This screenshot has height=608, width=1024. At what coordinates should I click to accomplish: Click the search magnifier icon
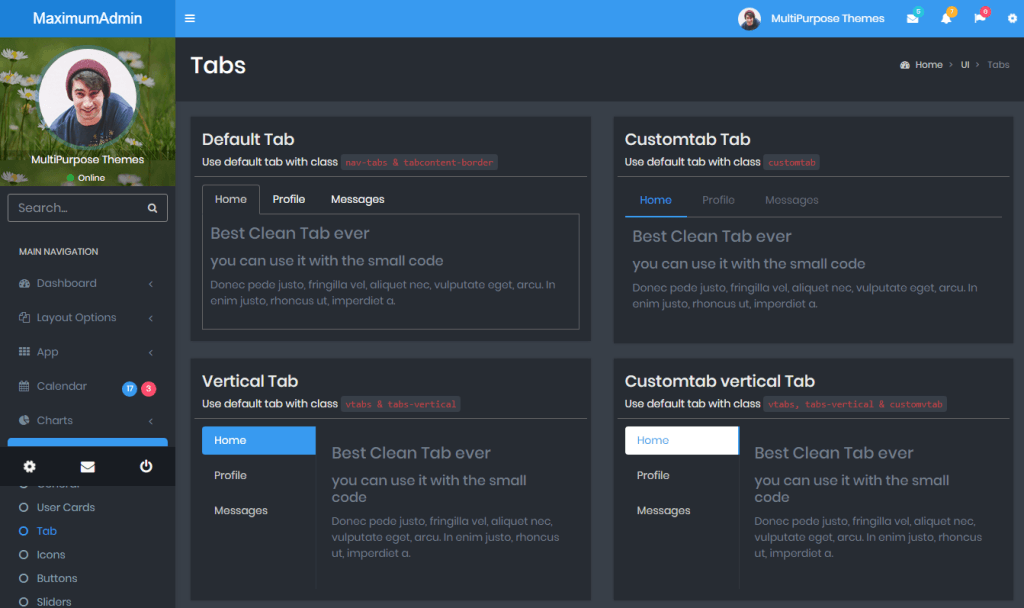[152, 208]
